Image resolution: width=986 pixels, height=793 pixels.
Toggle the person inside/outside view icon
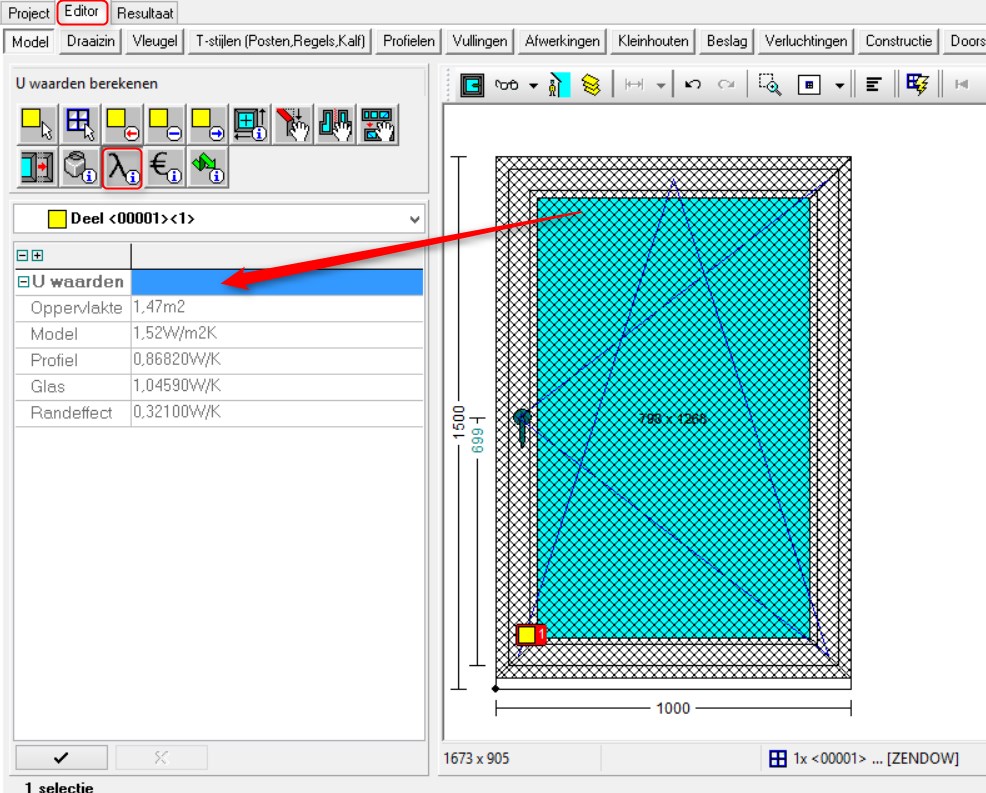(x=557, y=84)
